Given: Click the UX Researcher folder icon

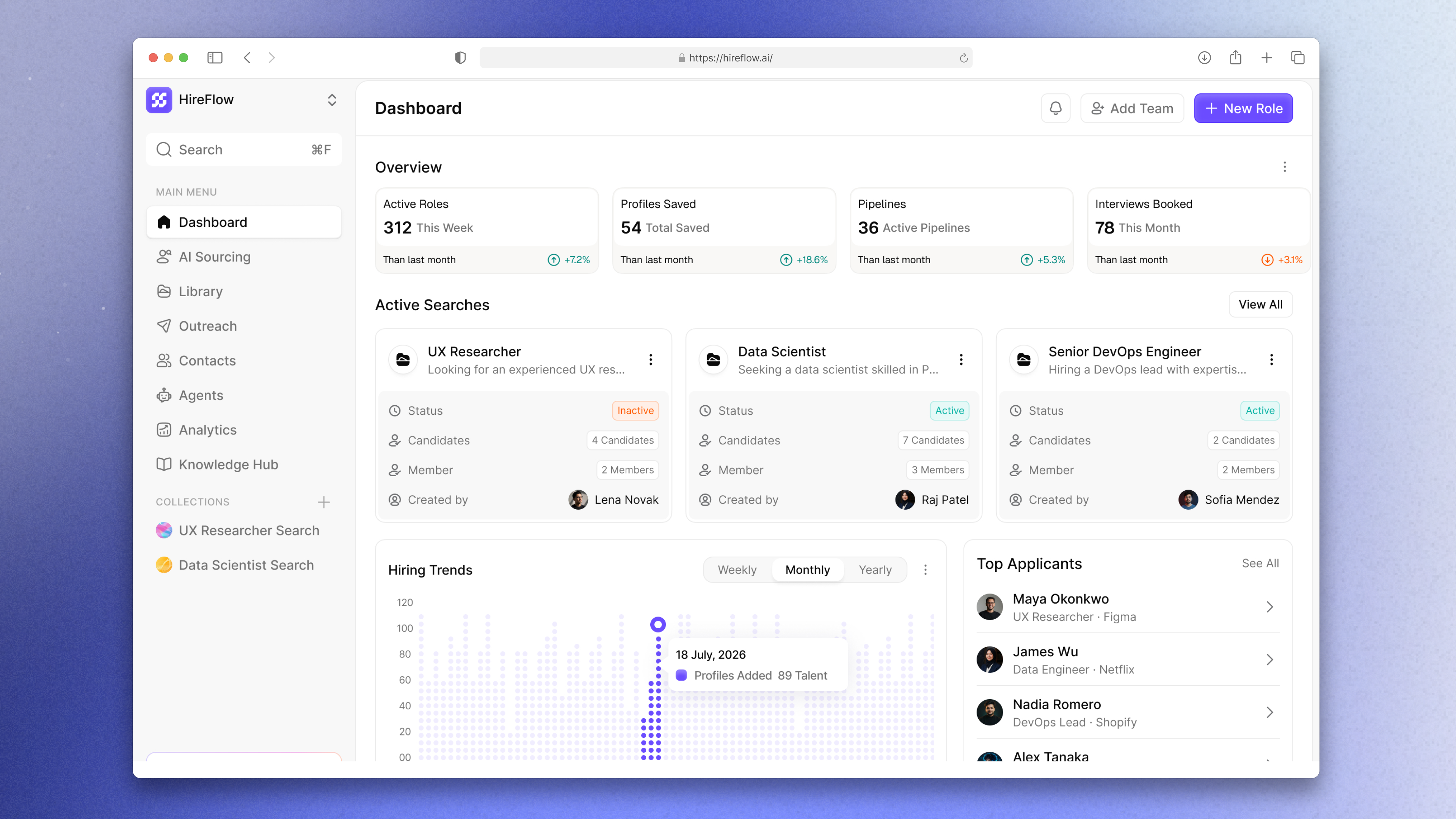Looking at the screenshot, I should coord(403,359).
